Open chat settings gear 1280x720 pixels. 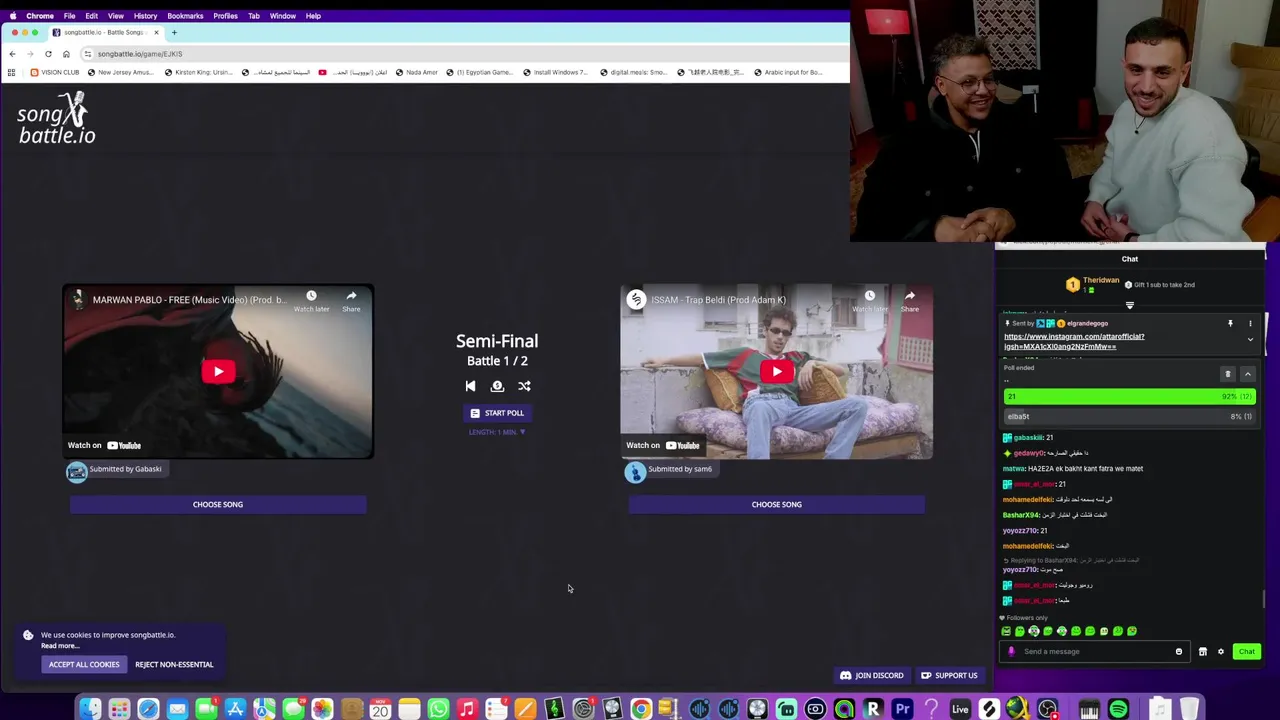1220,651
